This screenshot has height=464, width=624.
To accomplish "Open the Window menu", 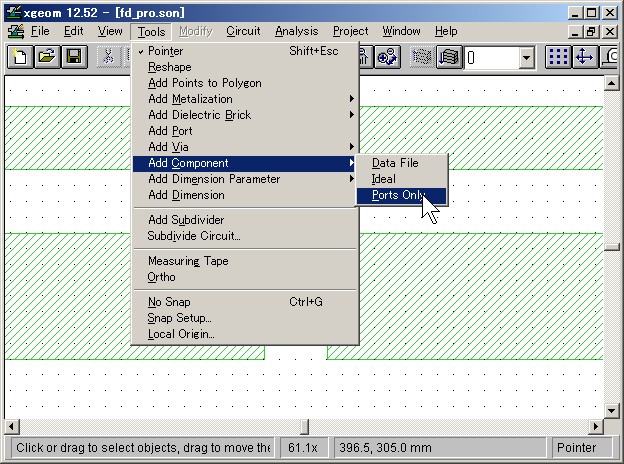I will click(x=401, y=31).
